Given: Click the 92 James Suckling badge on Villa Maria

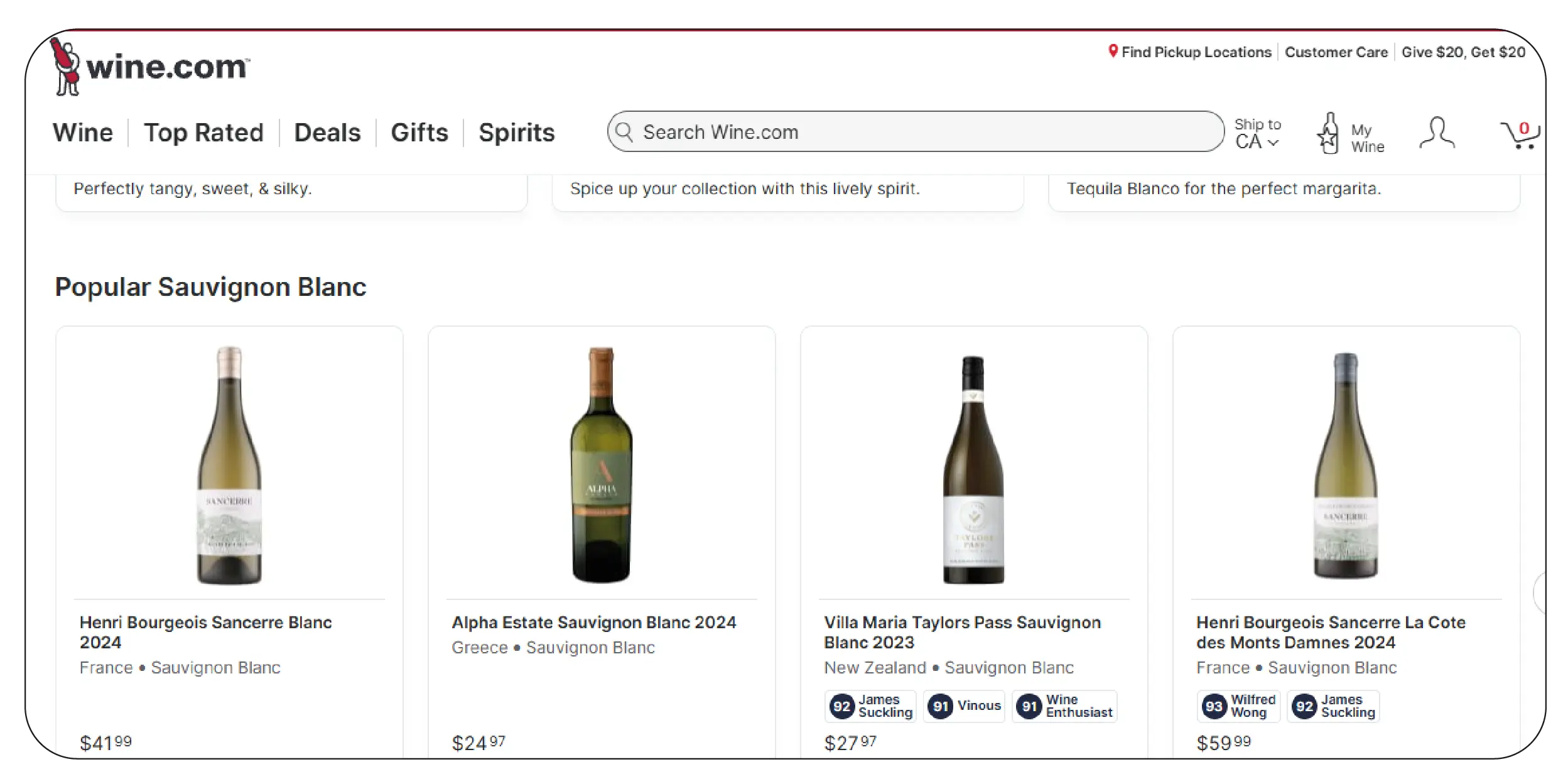Looking at the screenshot, I should (870, 706).
